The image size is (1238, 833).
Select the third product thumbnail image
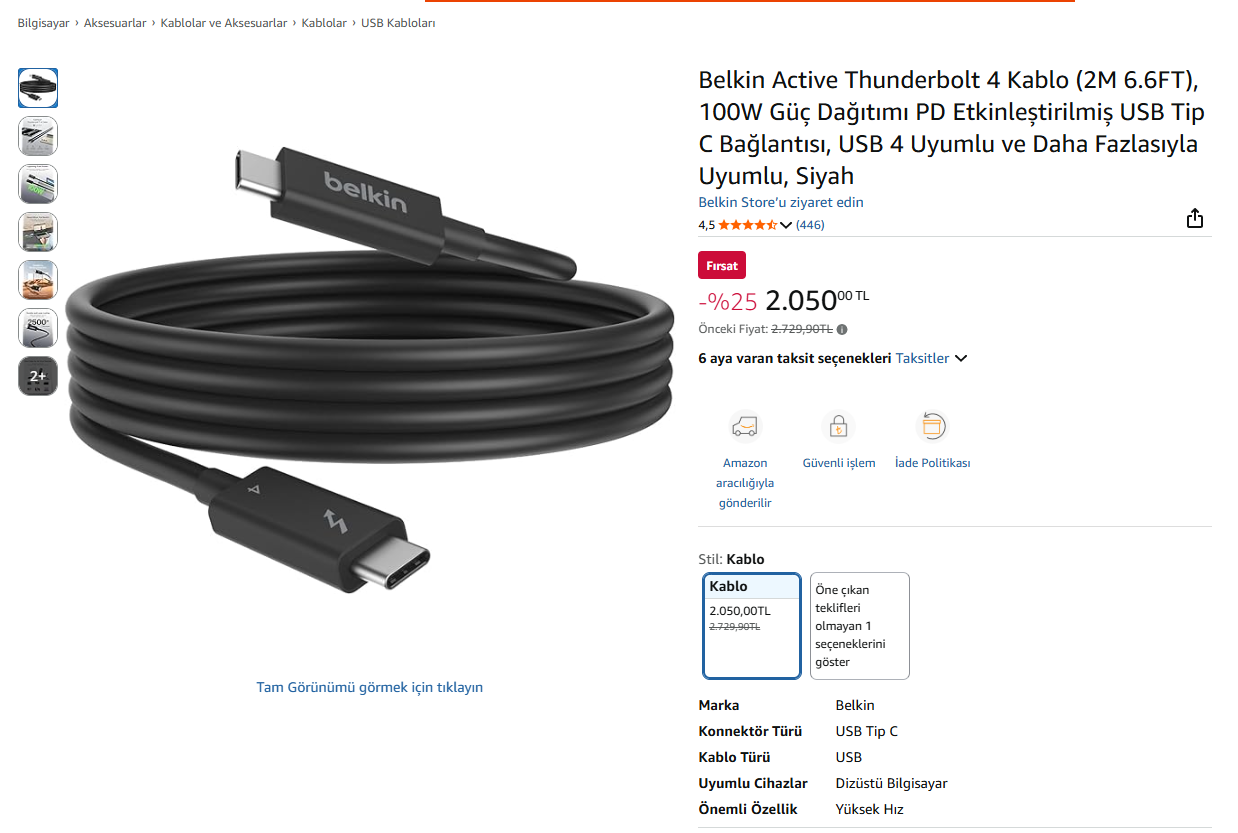point(38,184)
